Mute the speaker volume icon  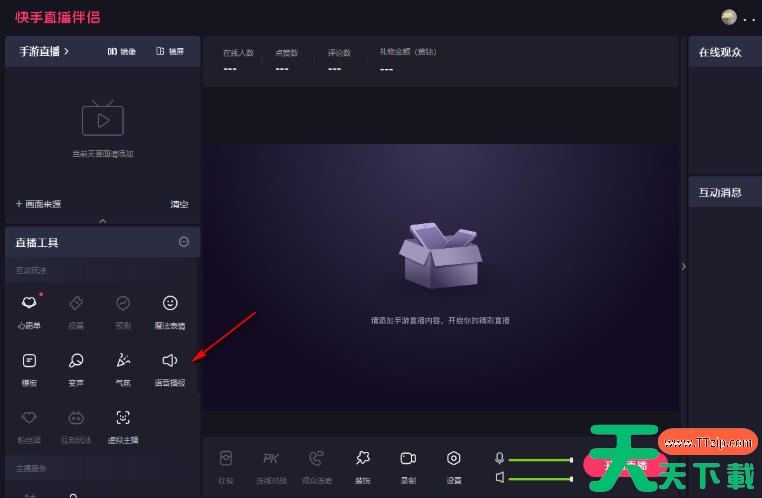point(499,477)
